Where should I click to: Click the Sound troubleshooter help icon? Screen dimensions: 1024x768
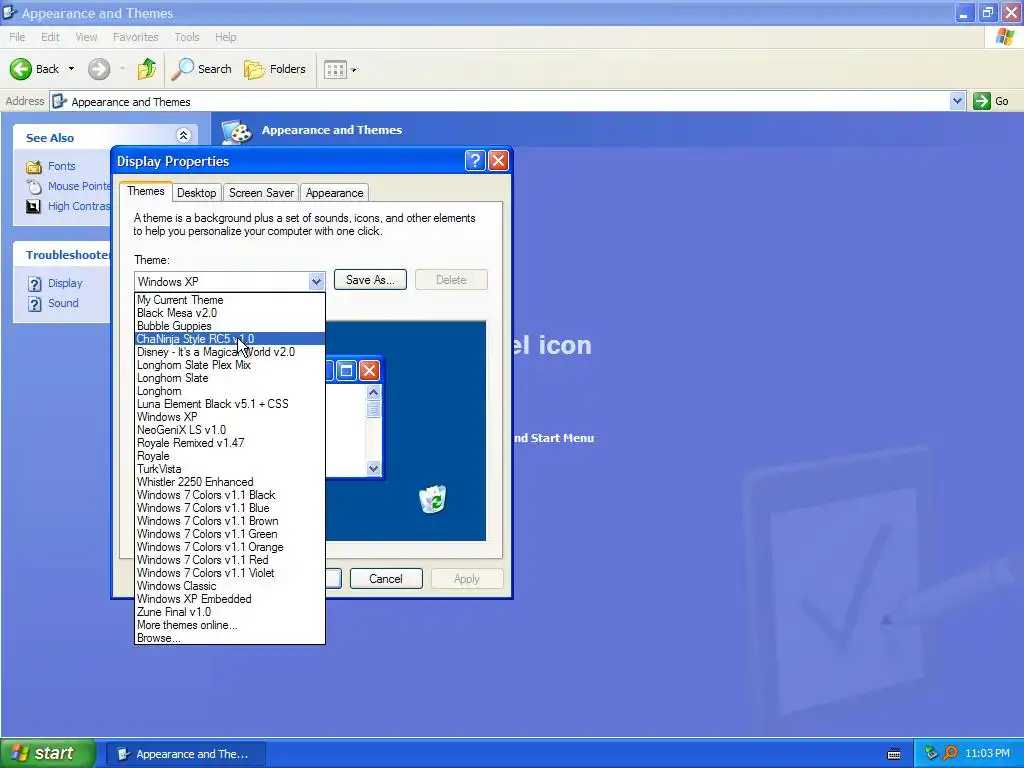pos(35,304)
